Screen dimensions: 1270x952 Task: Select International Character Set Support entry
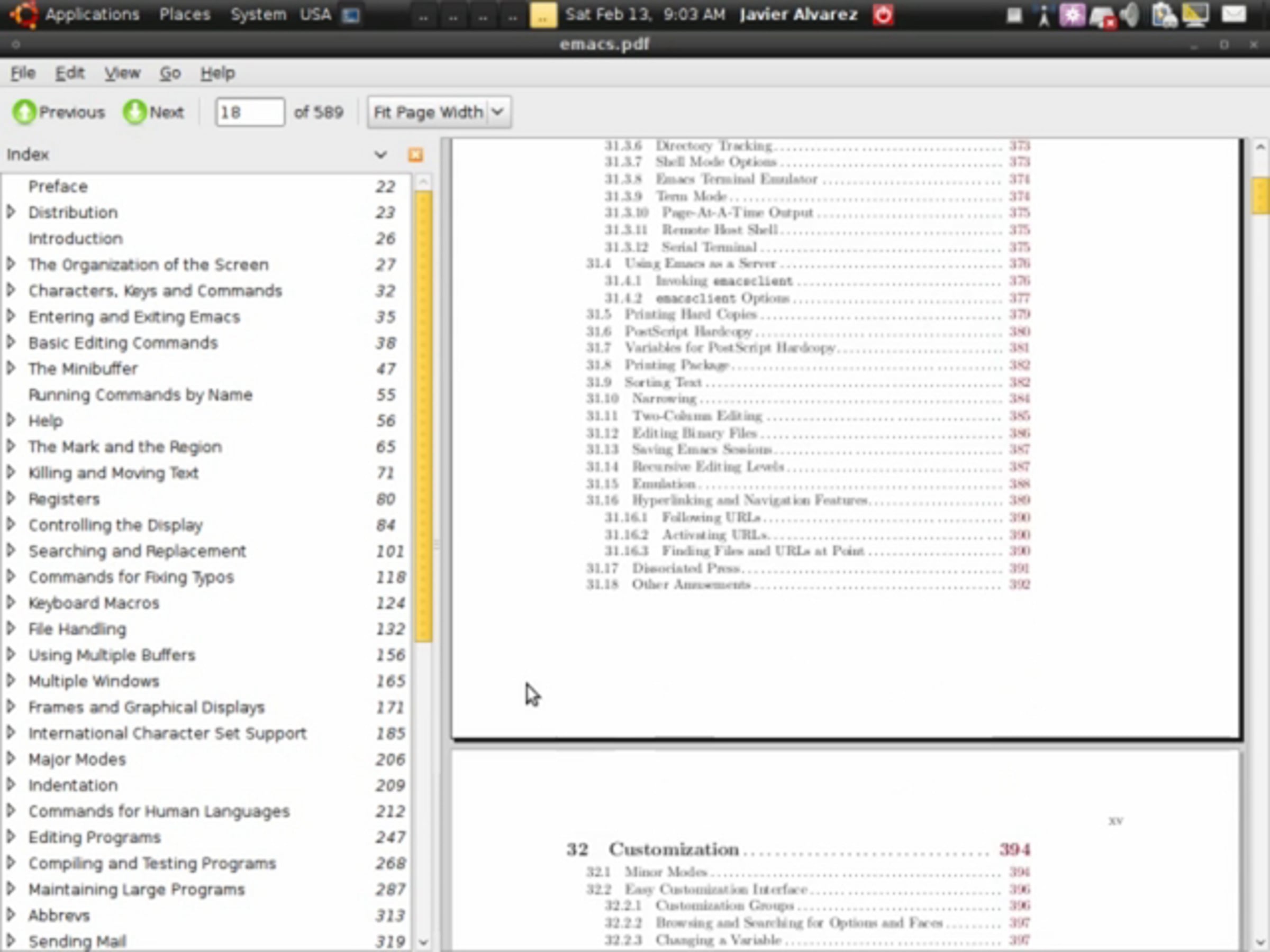pos(168,733)
